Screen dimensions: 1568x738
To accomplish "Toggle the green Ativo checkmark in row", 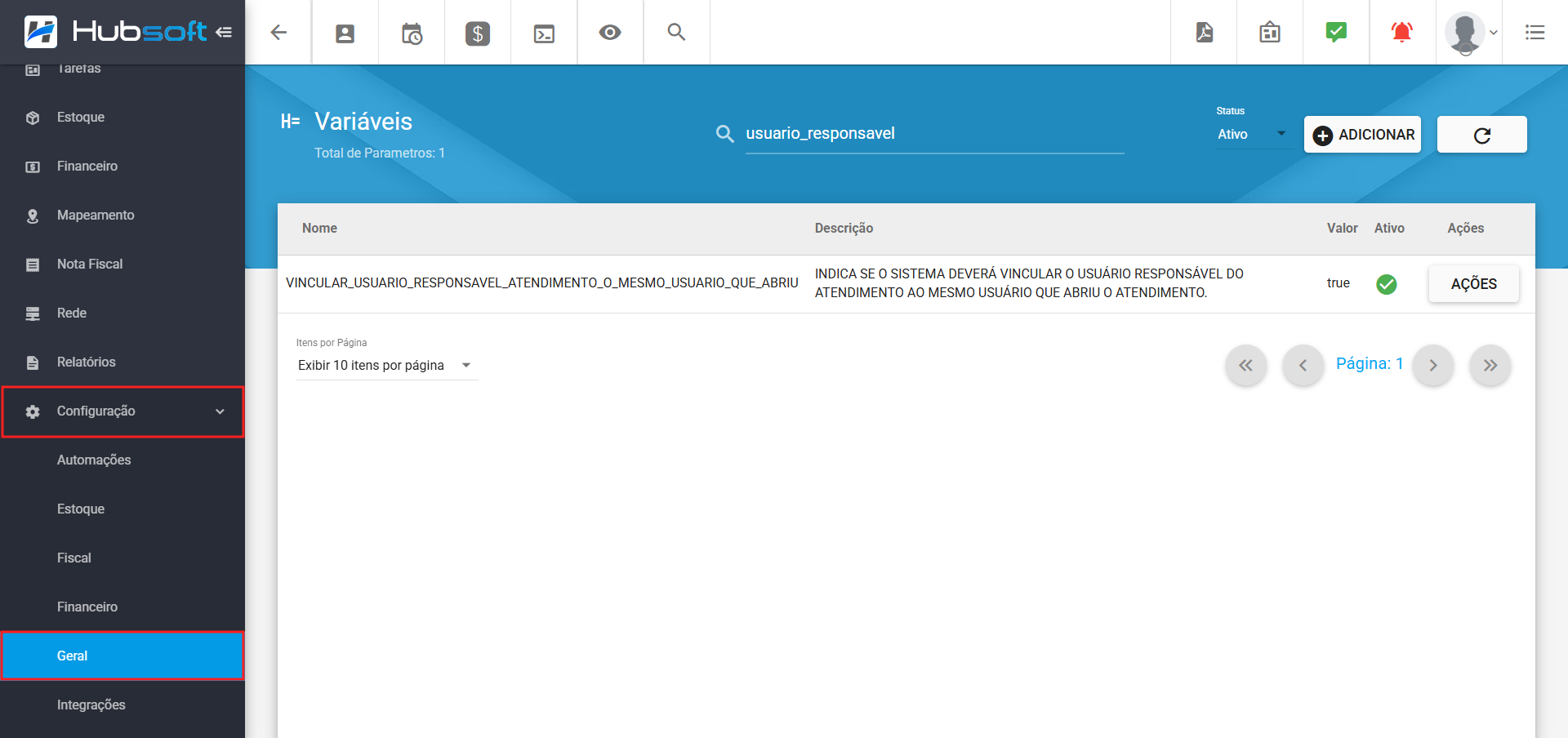I will point(1386,284).
